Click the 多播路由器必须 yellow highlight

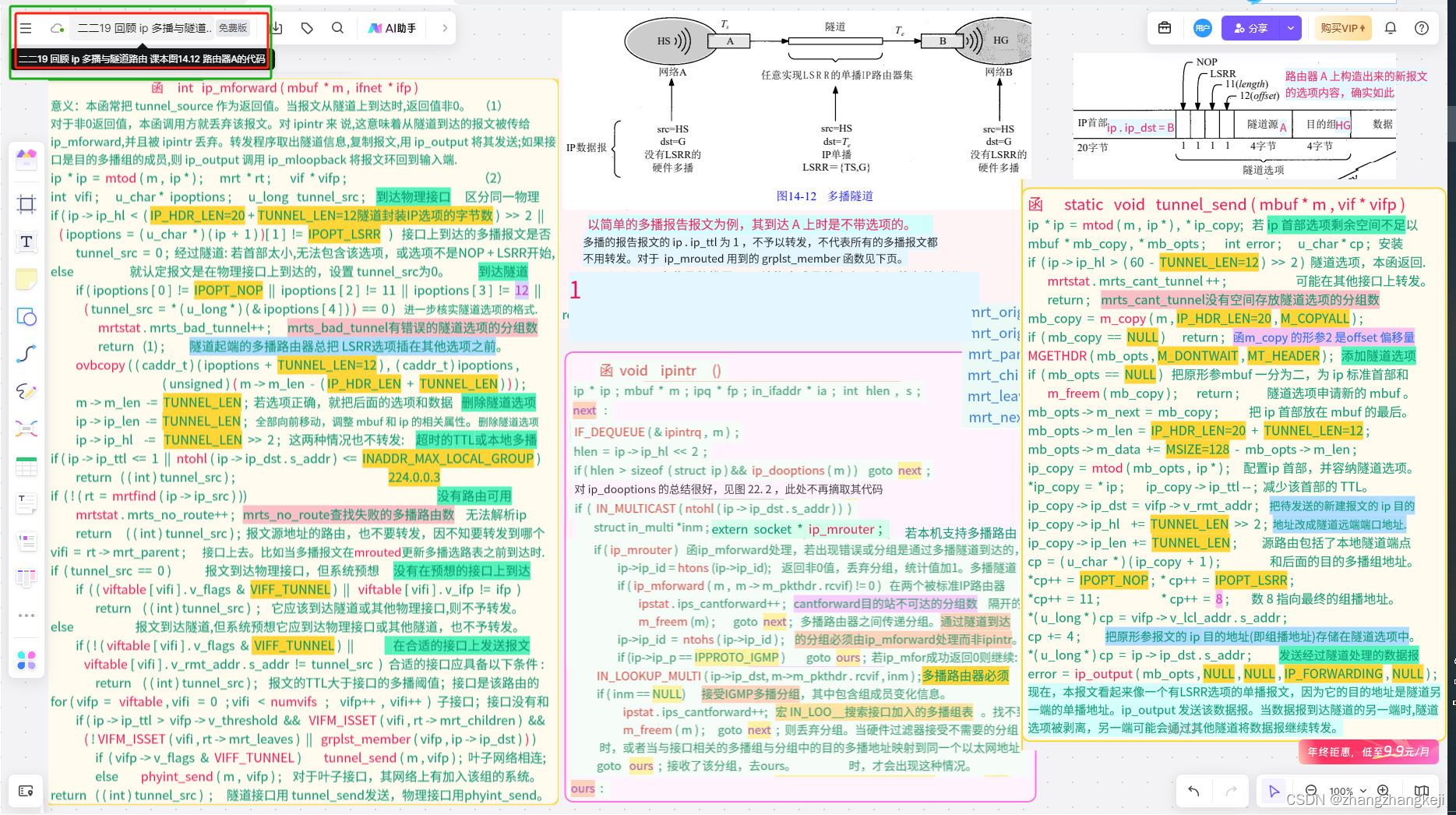tap(965, 676)
